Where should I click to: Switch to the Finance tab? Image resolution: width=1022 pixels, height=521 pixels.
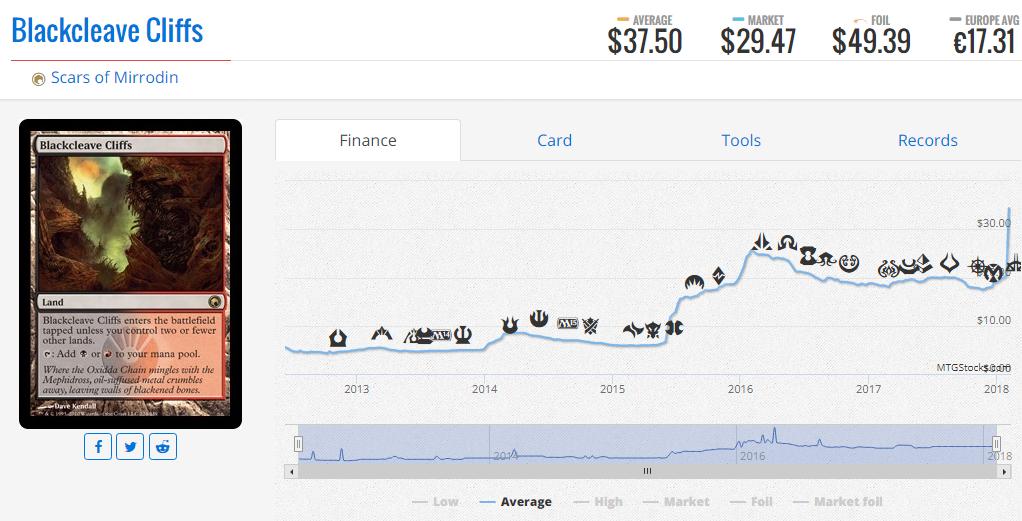pos(368,140)
